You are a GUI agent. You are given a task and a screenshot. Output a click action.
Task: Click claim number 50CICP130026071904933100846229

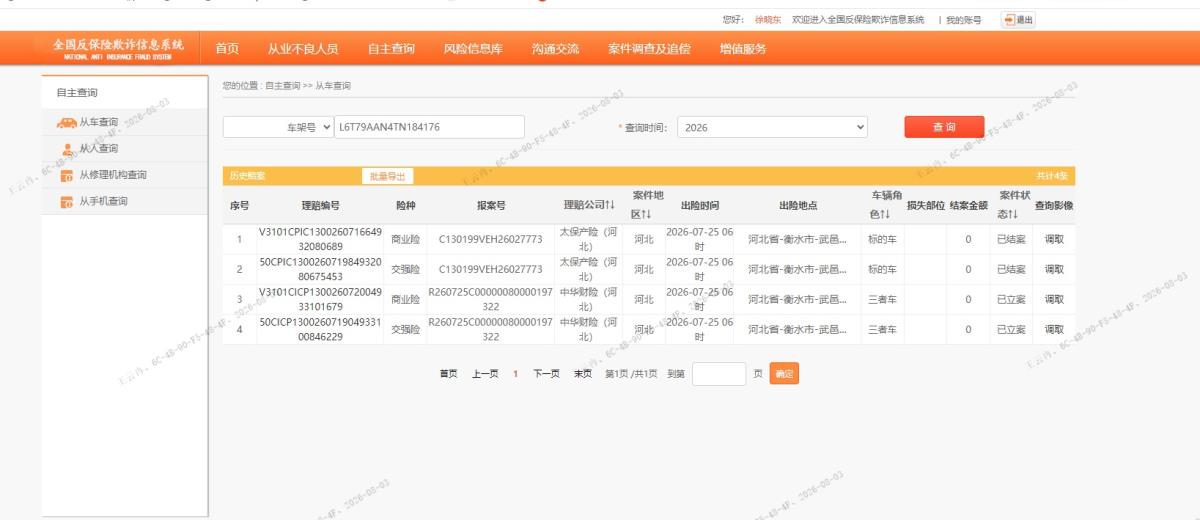[320, 329]
